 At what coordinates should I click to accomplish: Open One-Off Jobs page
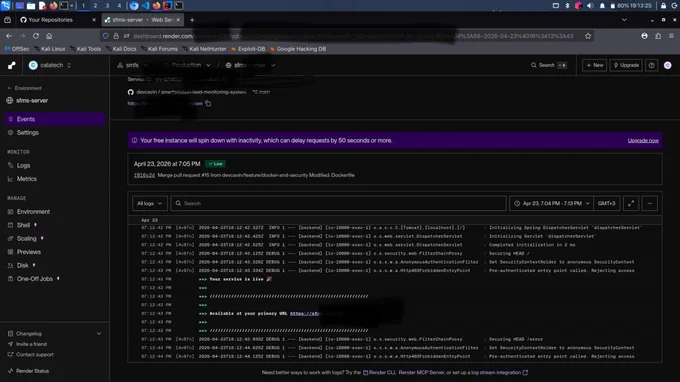35,279
